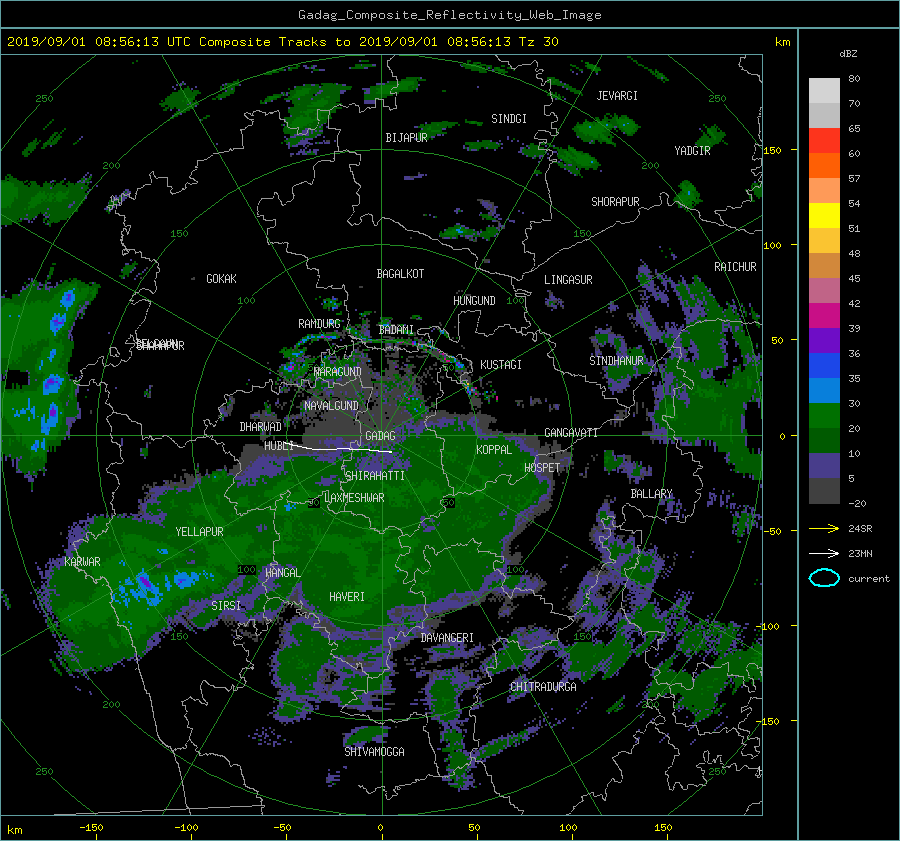
Task: Click the 150 tick on right axis
Action: 773,150
